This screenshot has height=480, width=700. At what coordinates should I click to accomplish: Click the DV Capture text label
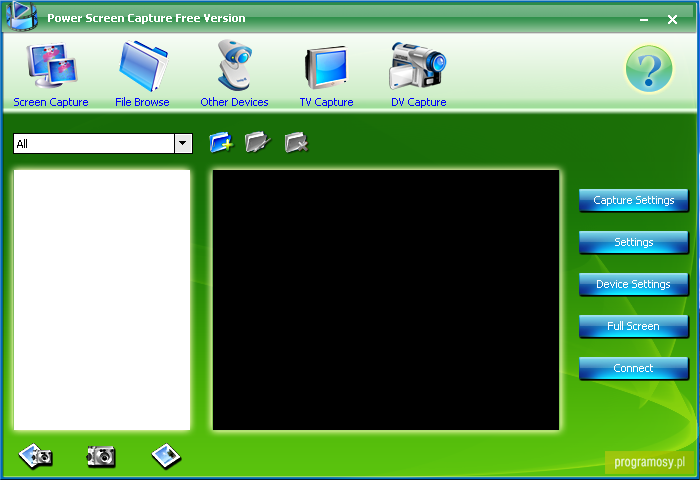pyautogui.click(x=419, y=102)
